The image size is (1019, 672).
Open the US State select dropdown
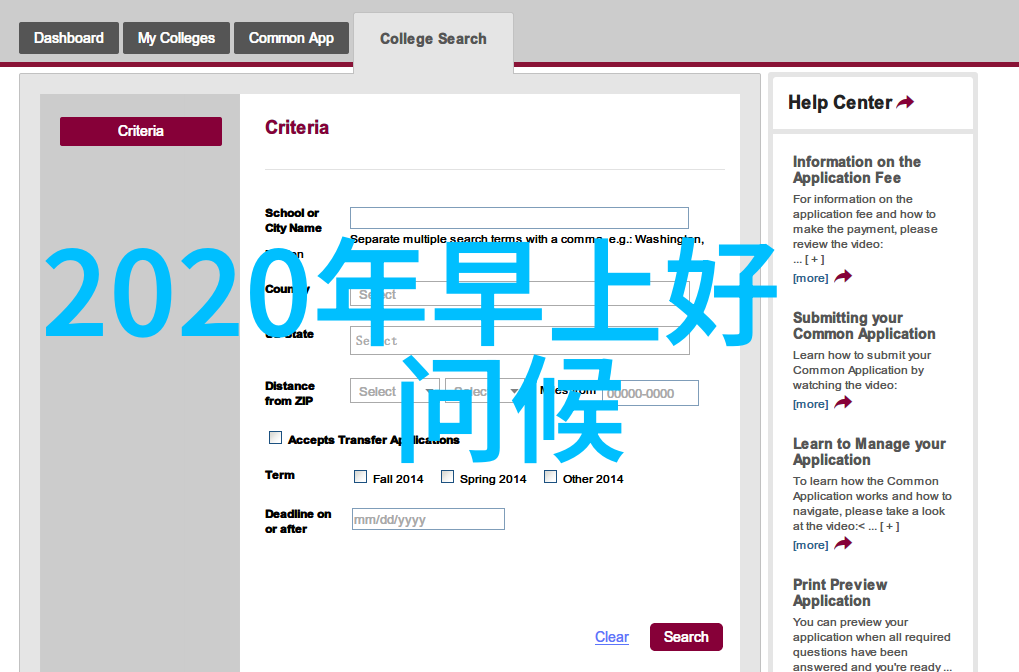point(519,340)
